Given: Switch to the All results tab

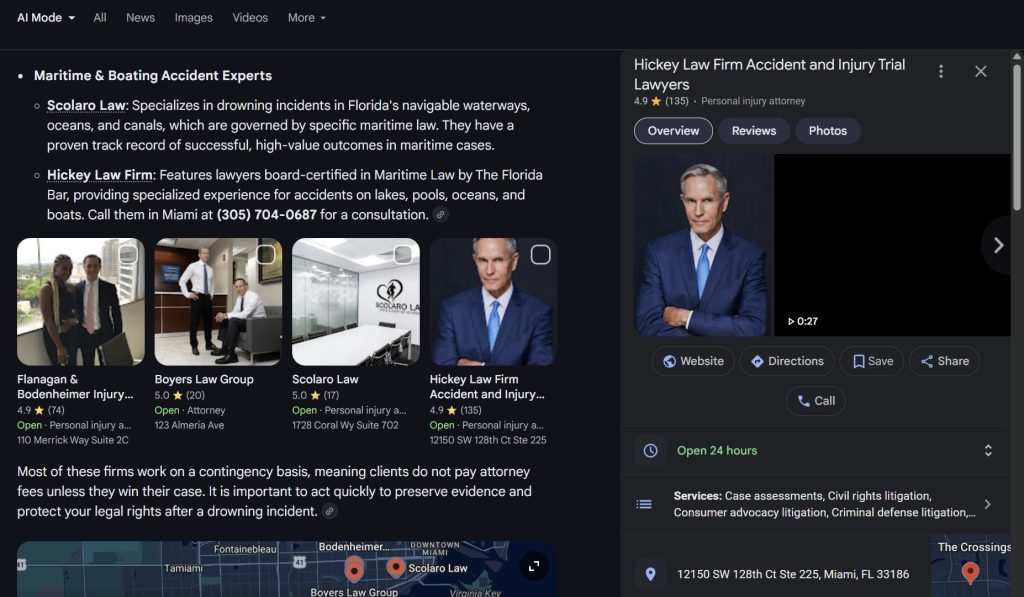Looking at the screenshot, I should [99, 18].
